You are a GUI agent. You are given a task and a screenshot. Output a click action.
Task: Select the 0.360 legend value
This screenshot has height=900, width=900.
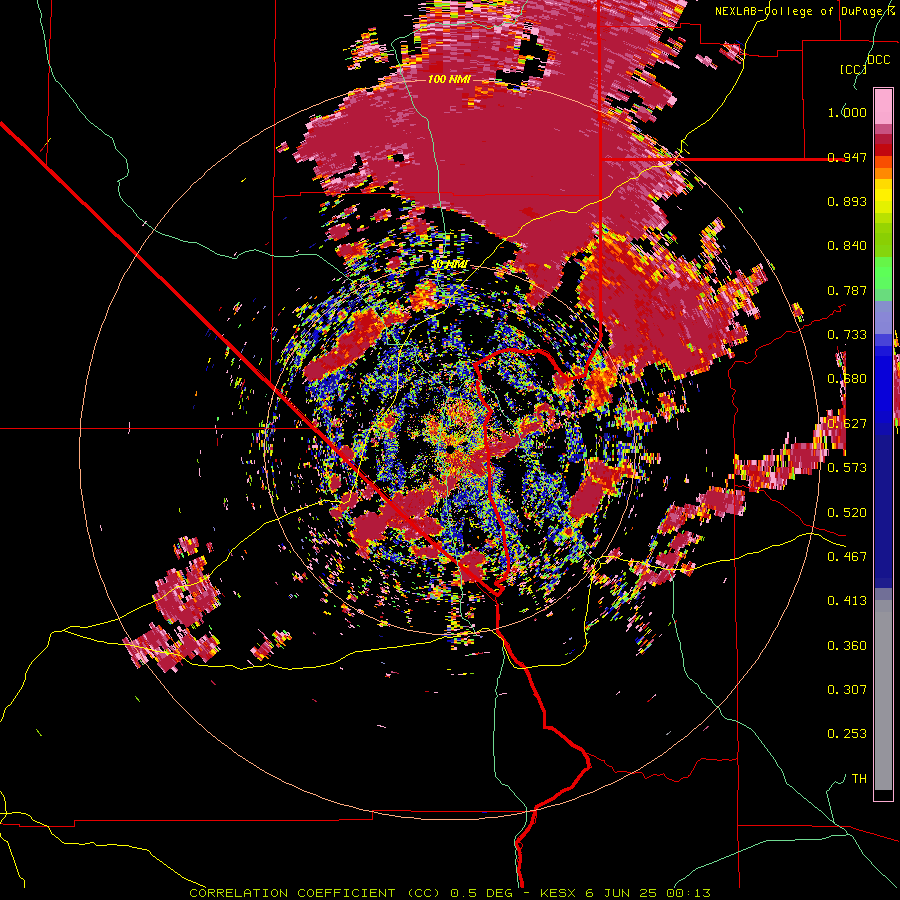[x=847, y=646]
